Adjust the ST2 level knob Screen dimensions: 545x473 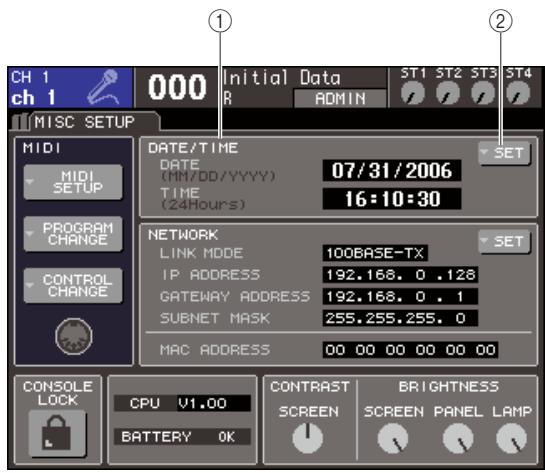point(448,93)
